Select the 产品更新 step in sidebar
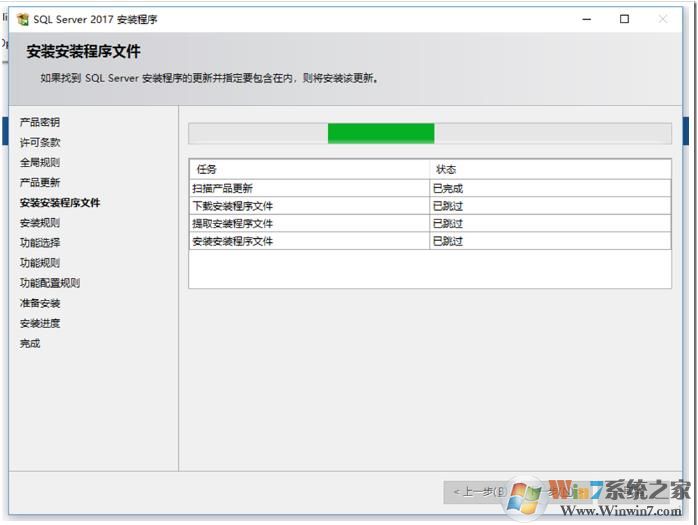The height and width of the screenshot is (525, 698). pos(40,183)
